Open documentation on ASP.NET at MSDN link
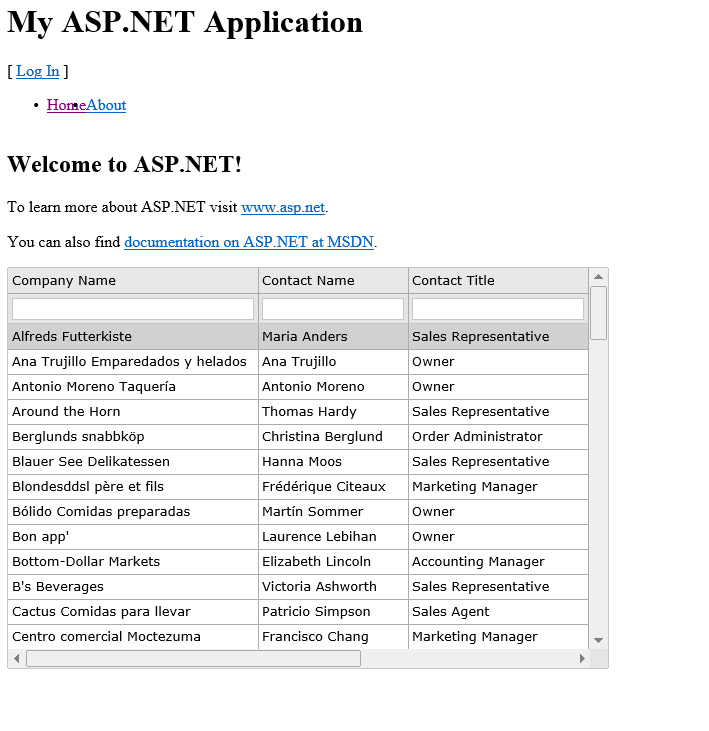Viewport: 709px width, 731px height. click(x=249, y=242)
